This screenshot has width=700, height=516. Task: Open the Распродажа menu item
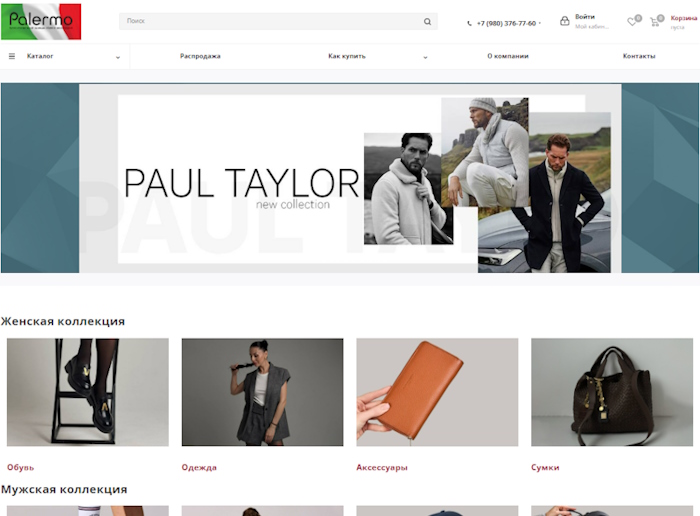[200, 57]
